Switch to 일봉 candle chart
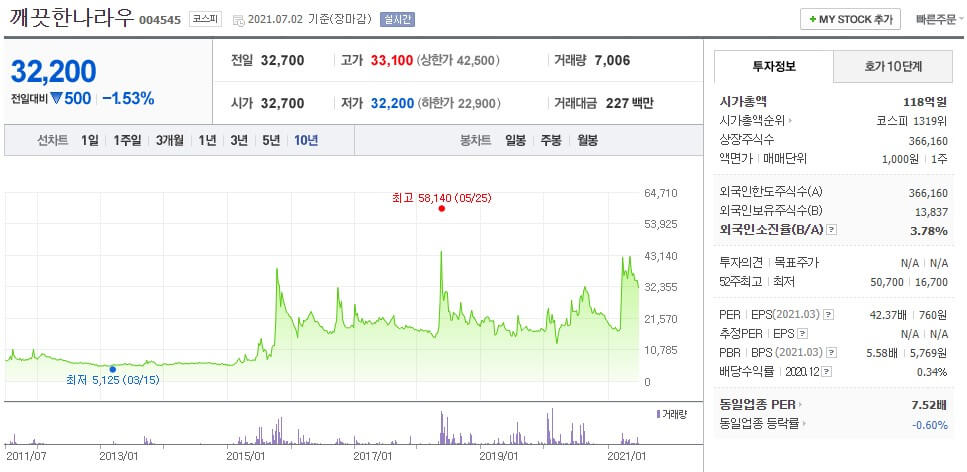967x472 pixels. click(516, 140)
